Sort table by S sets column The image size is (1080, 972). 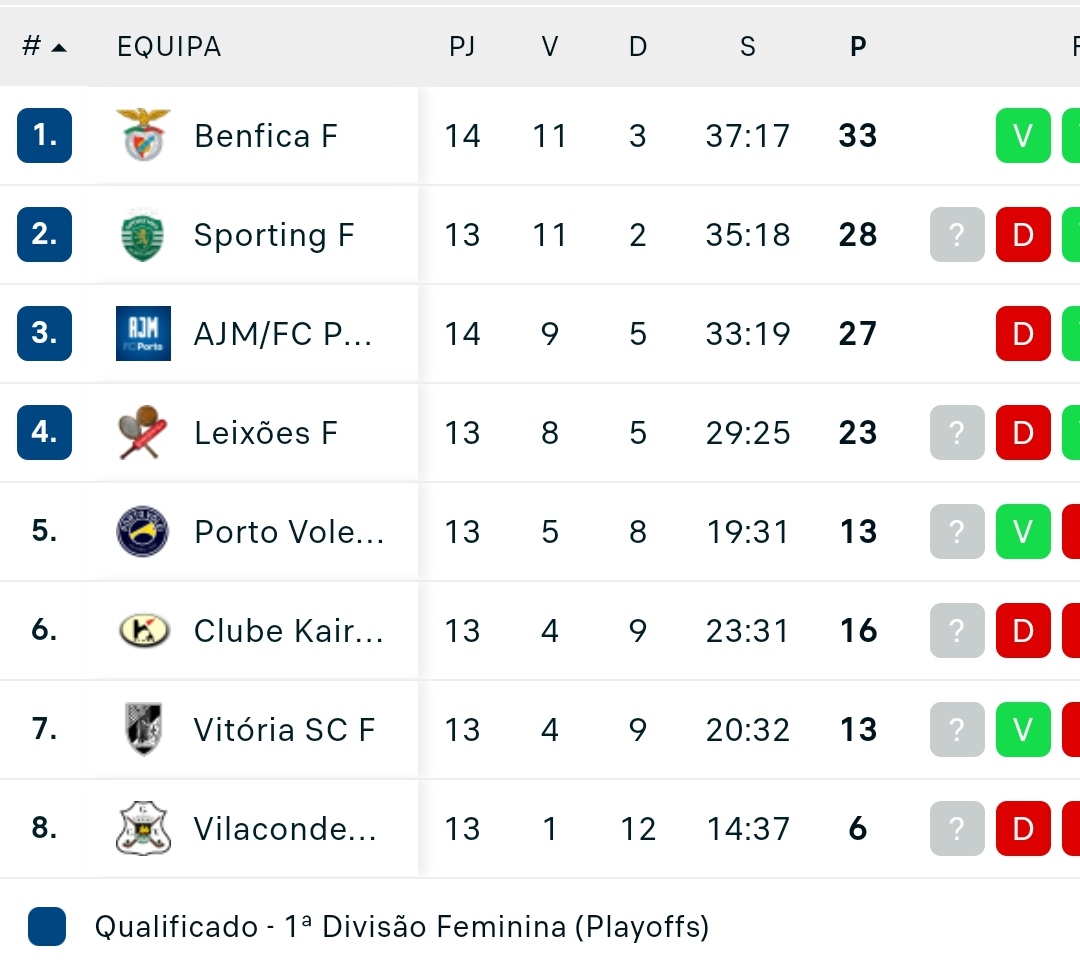pos(748,47)
